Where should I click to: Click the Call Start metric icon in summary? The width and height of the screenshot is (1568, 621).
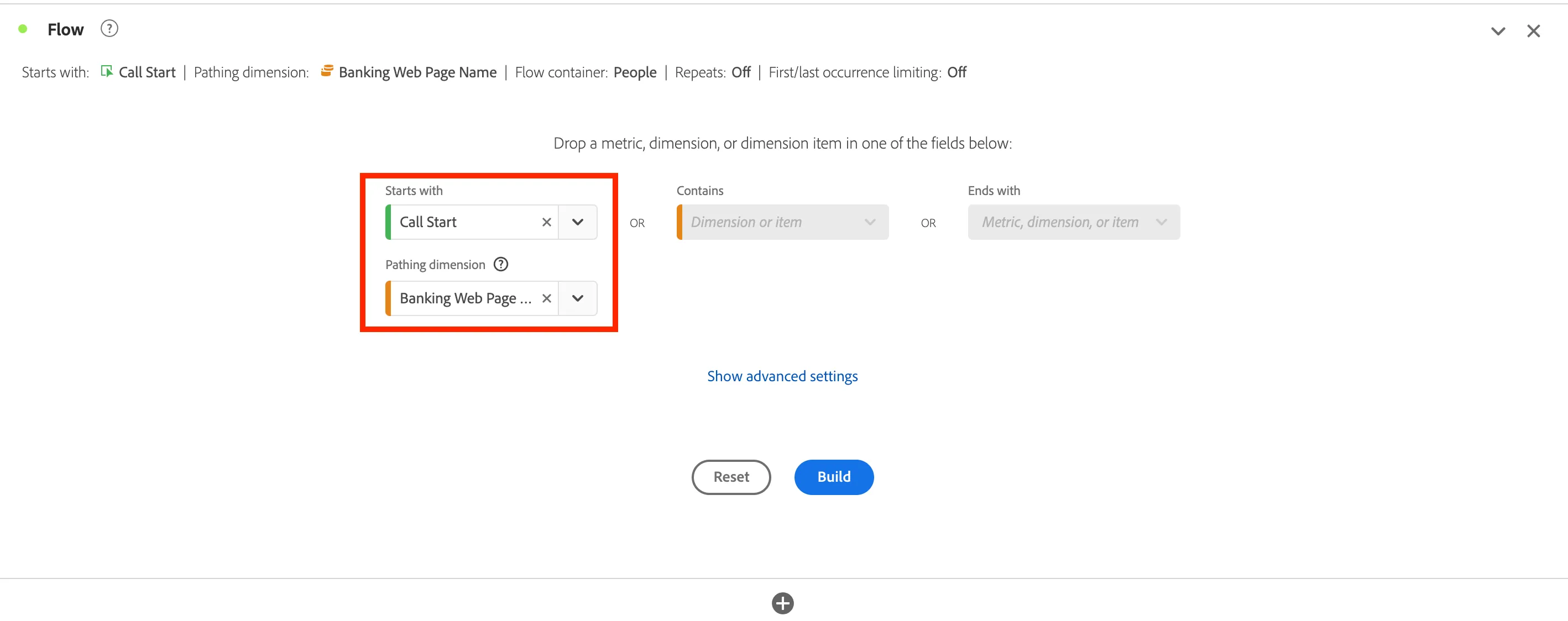[107, 71]
